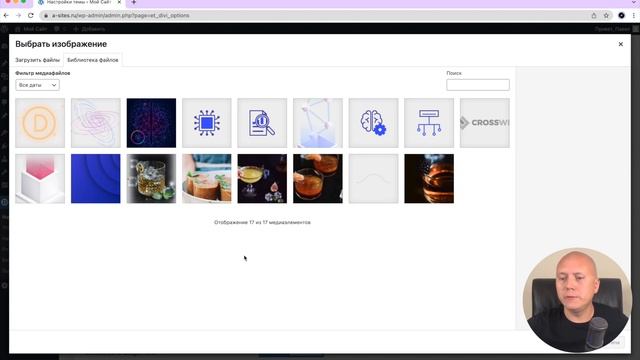
Task: Select the yellow cocktail coupe thumbnail
Action: point(262,178)
